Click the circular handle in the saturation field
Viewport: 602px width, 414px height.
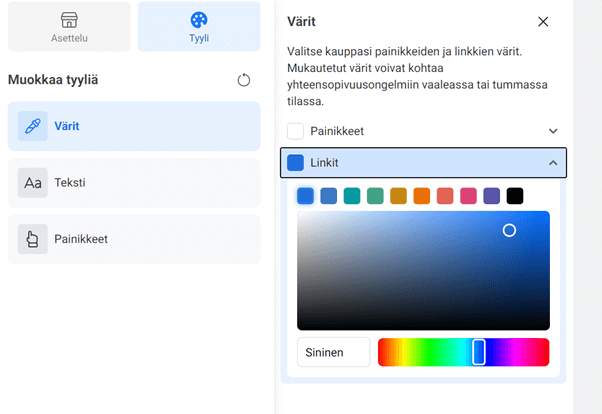pos(509,230)
